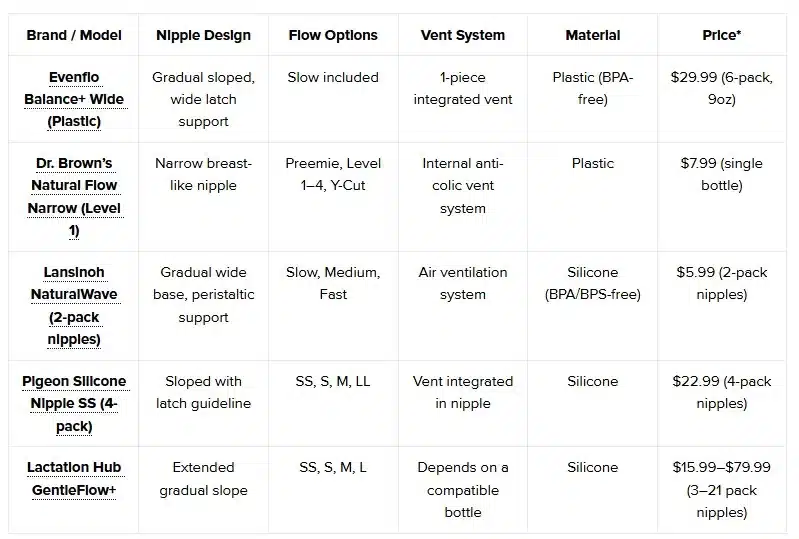Click the Flow Options column header

coord(333,35)
